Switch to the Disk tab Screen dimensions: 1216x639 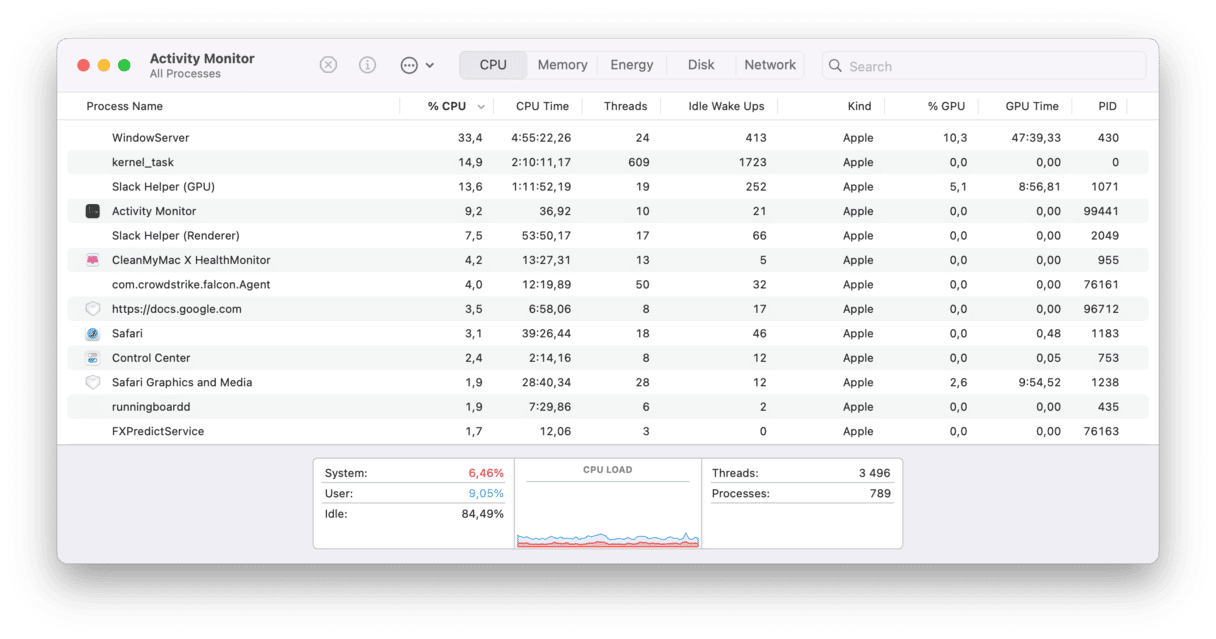point(701,65)
